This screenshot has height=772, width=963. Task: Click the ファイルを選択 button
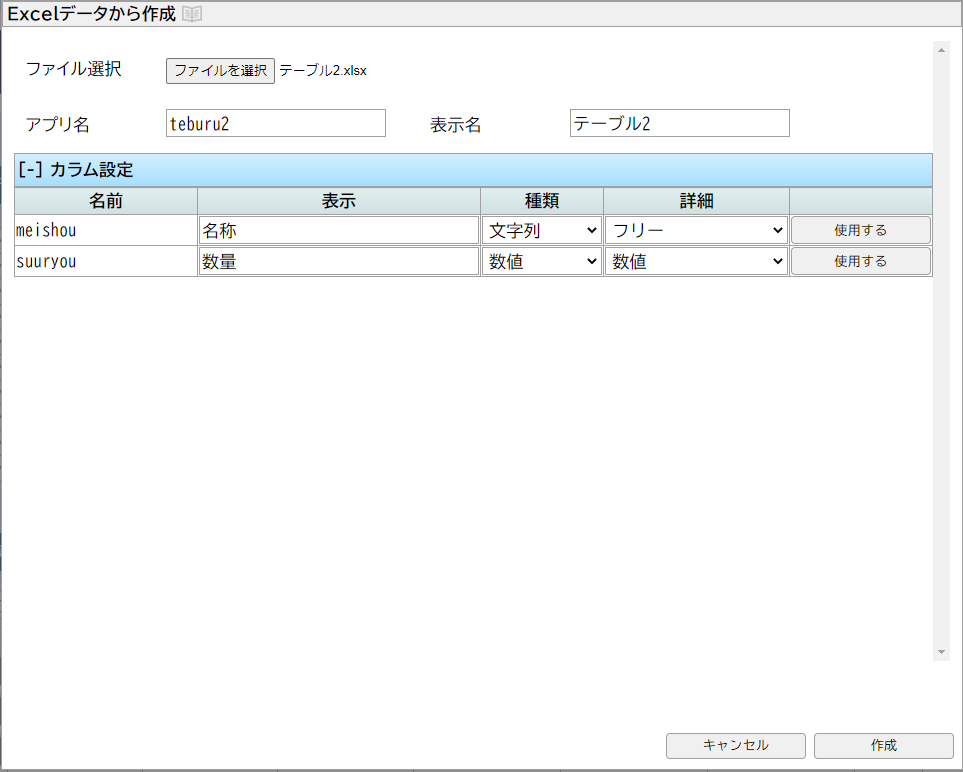click(x=220, y=70)
